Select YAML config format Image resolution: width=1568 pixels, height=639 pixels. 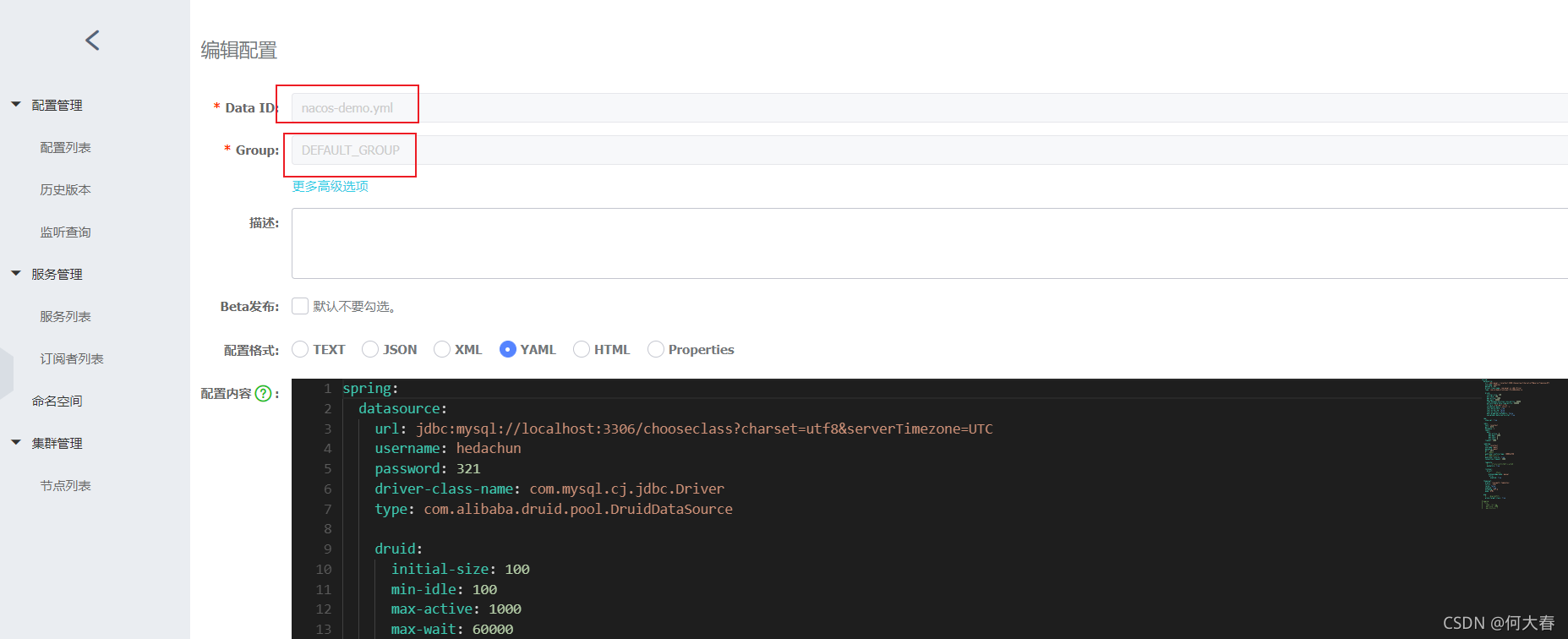pos(508,349)
